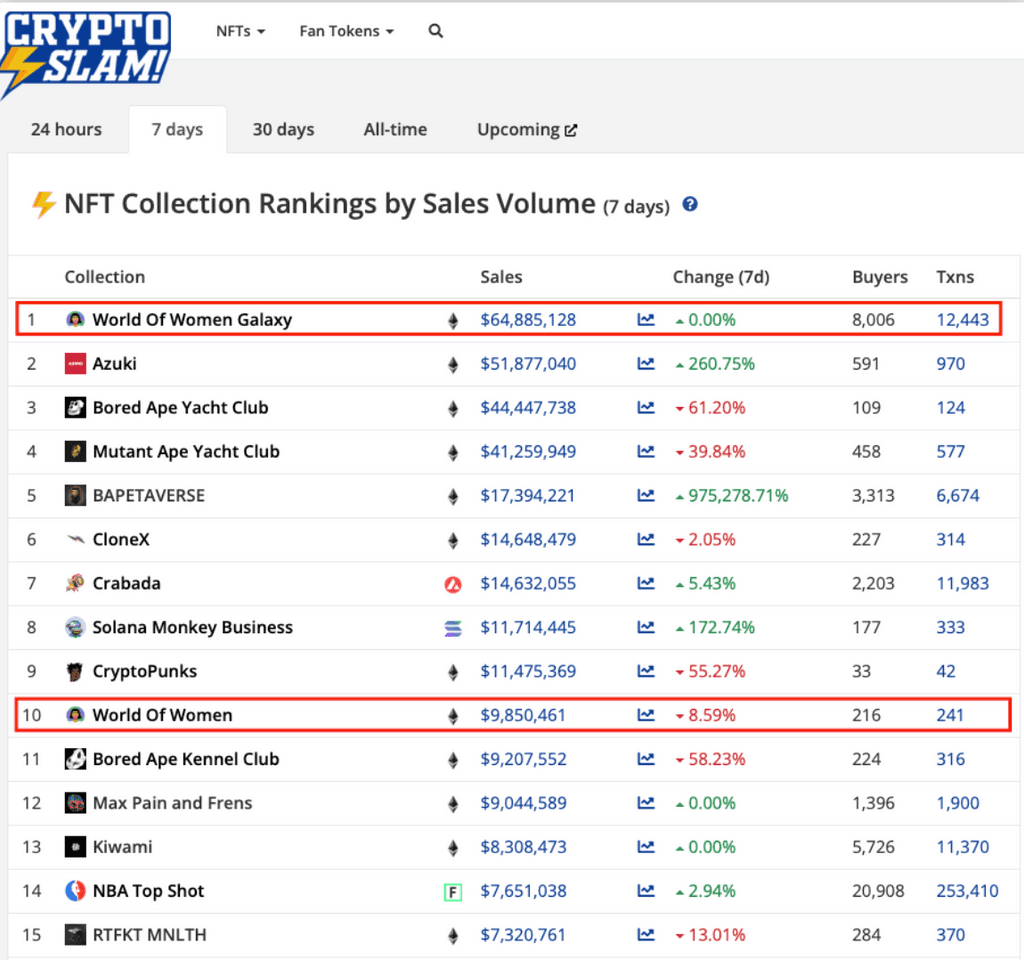
Task: Click the buyers count 20,908
Action: pos(878,891)
